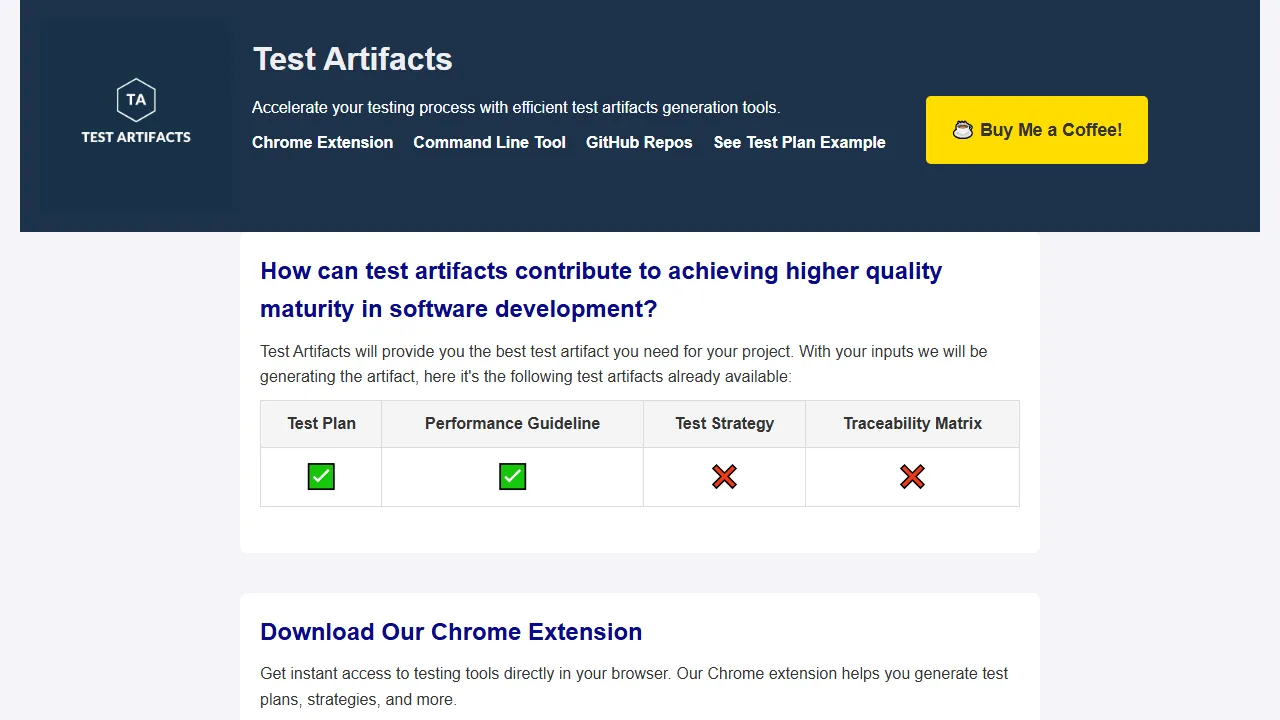Click the red X under Traceability Matrix
This screenshot has height=720, width=1280.
pos(912,477)
